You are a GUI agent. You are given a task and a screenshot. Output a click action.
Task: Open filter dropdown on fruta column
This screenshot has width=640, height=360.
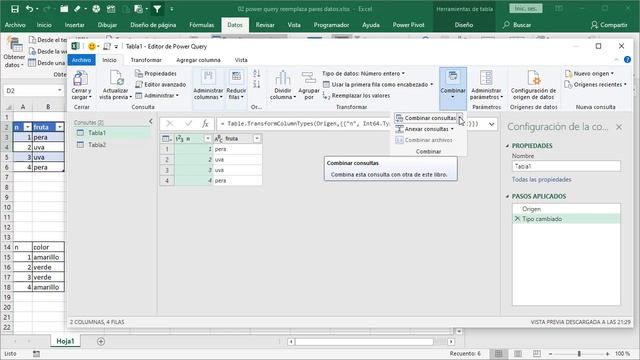(x=257, y=139)
